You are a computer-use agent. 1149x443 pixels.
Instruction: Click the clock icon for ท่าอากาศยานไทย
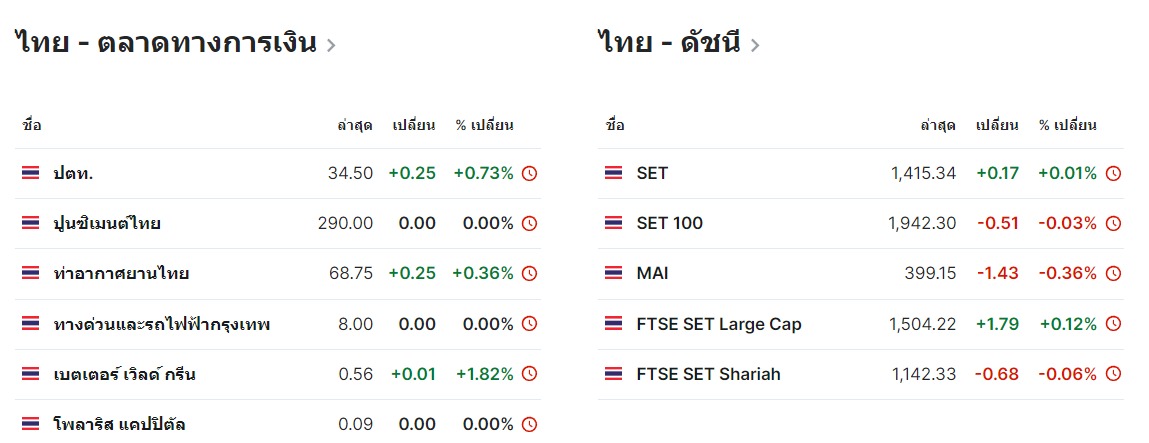530,273
